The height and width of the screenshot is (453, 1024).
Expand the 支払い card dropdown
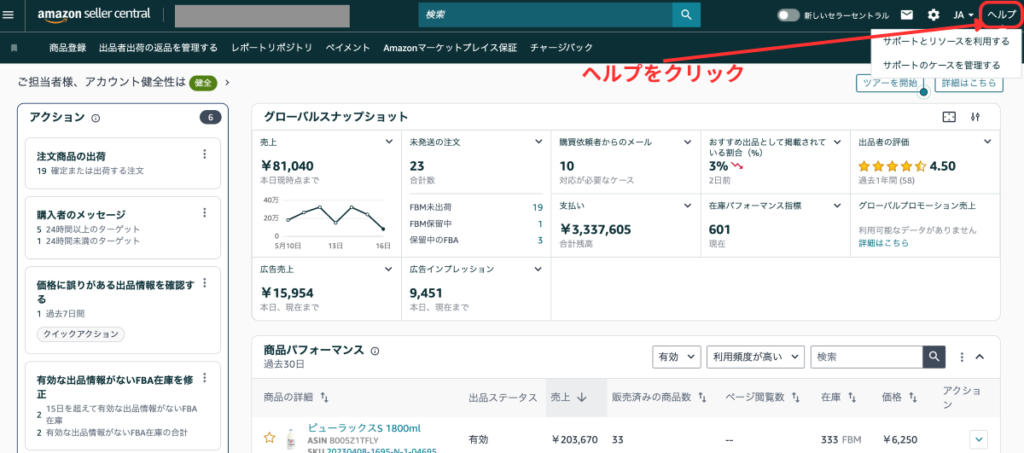(x=688, y=205)
